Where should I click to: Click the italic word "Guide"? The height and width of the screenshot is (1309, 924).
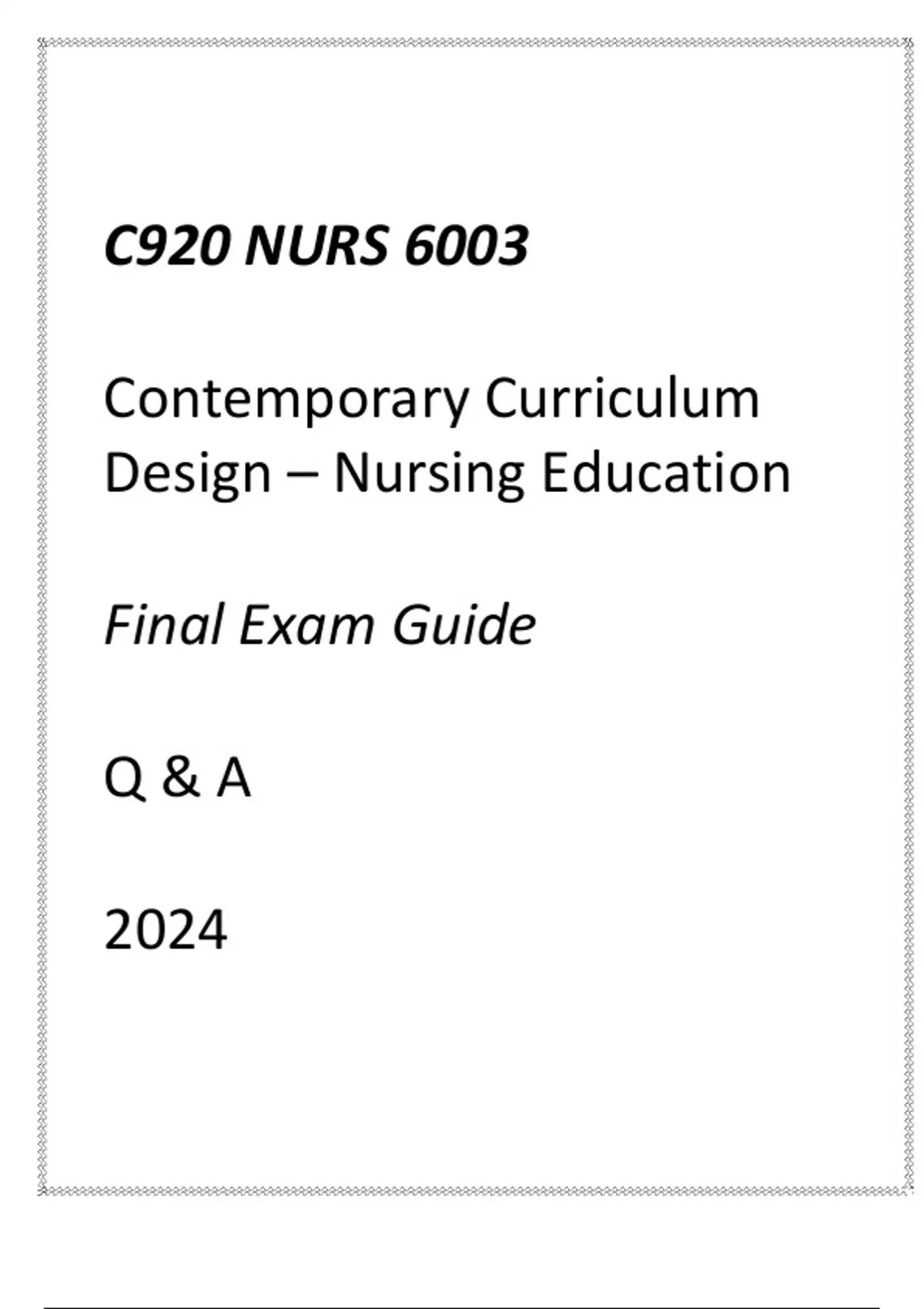coord(464,624)
